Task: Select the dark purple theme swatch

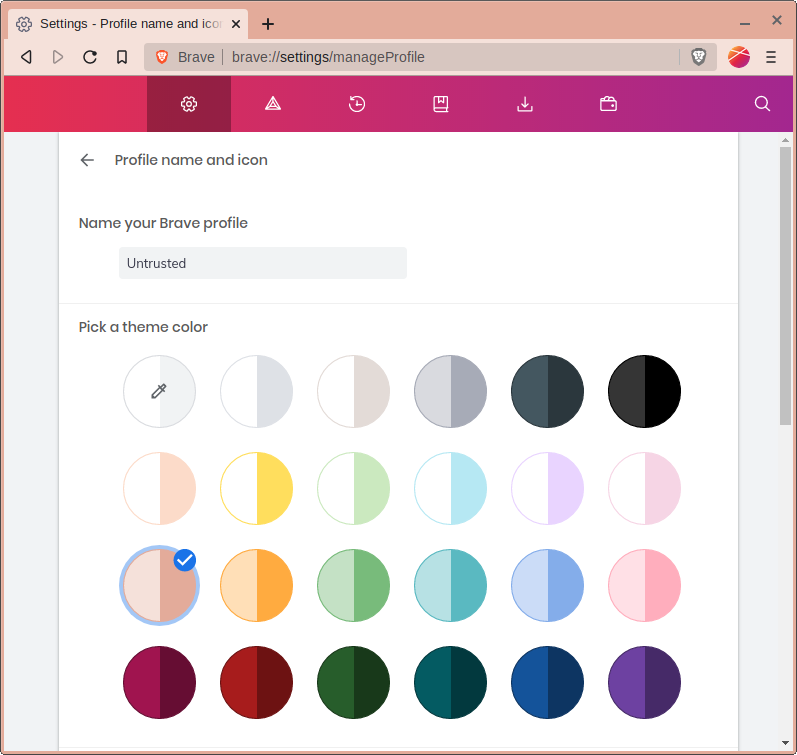Action: [644, 682]
